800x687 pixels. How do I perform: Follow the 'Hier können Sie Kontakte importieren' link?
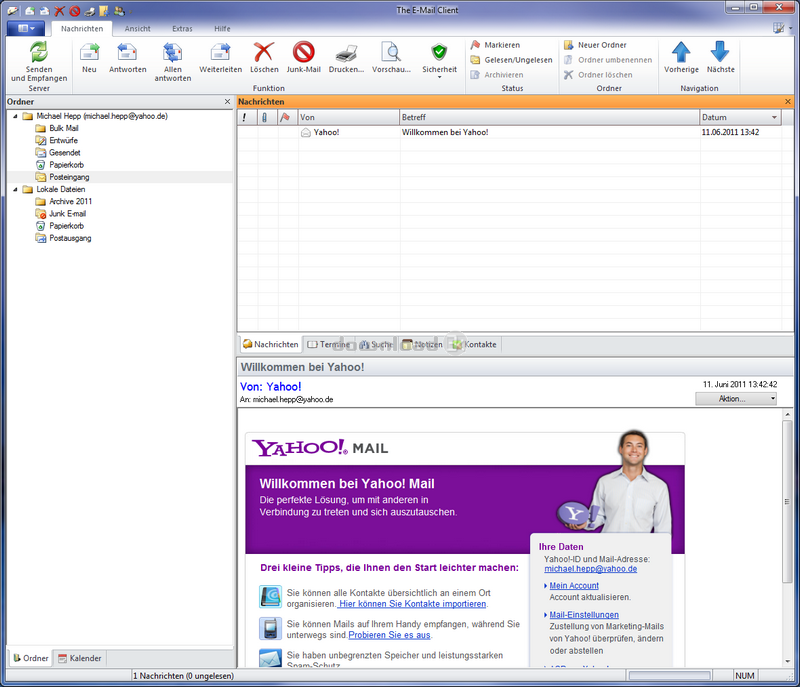click(413, 604)
